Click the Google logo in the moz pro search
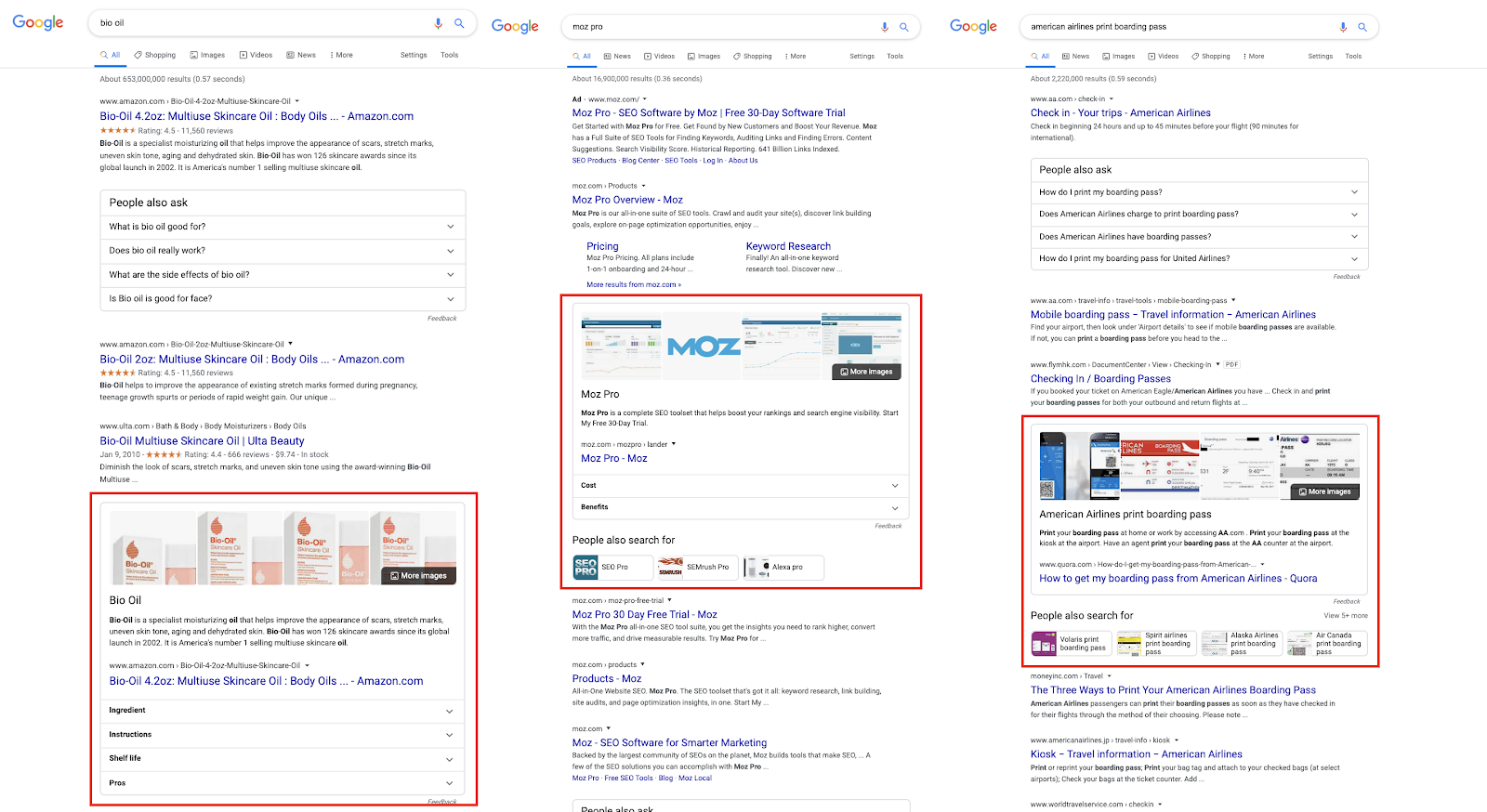The width and height of the screenshot is (1487, 812). 515,26
